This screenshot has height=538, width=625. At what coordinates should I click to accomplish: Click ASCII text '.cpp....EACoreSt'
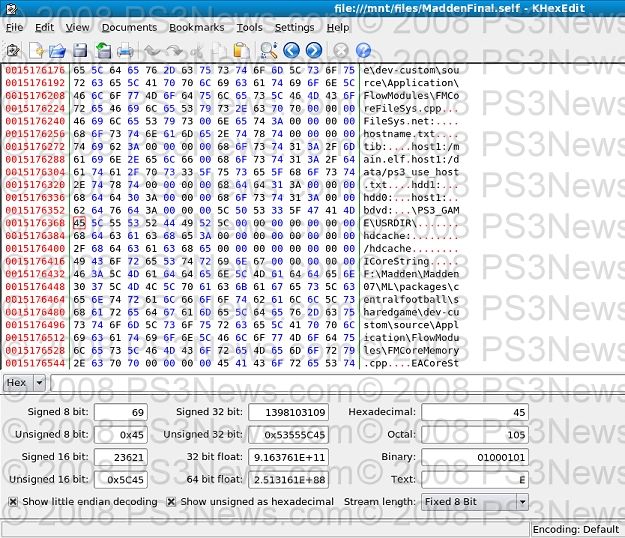point(411,363)
